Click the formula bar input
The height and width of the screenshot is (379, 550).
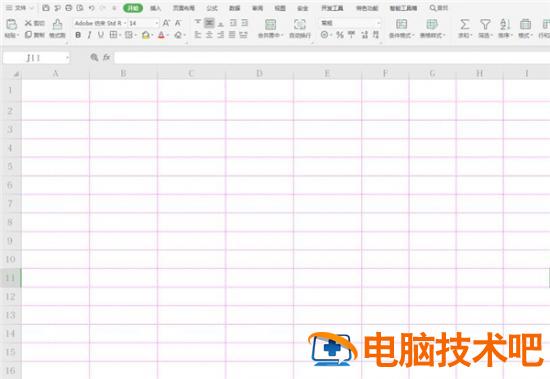tap(332, 58)
